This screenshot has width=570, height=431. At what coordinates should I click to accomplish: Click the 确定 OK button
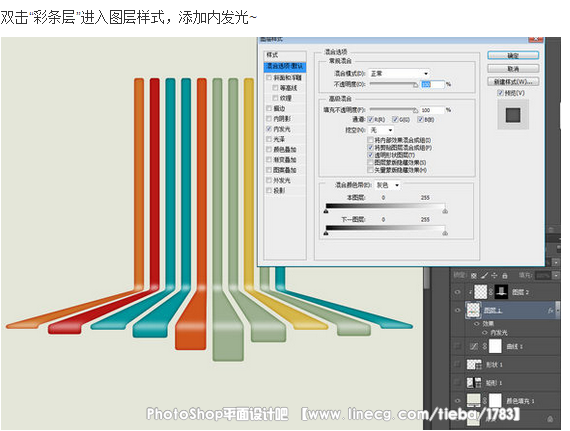[x=513, y=56]
